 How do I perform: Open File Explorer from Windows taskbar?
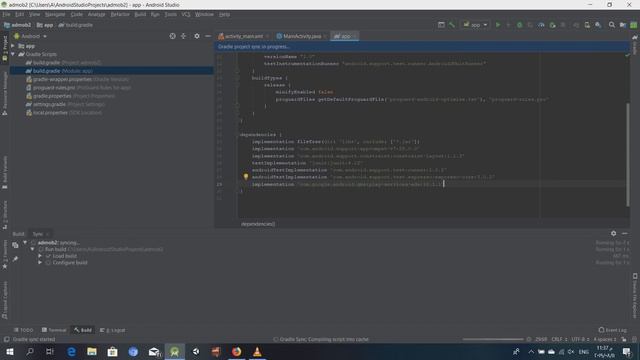pyautogui.click(x=92, y=351)
